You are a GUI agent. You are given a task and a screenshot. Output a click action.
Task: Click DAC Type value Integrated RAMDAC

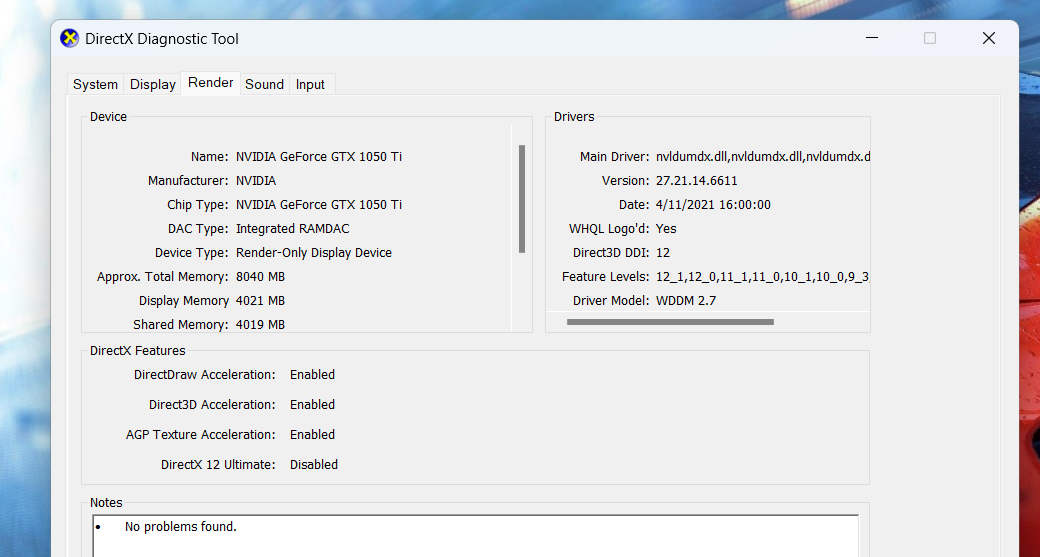292,228
